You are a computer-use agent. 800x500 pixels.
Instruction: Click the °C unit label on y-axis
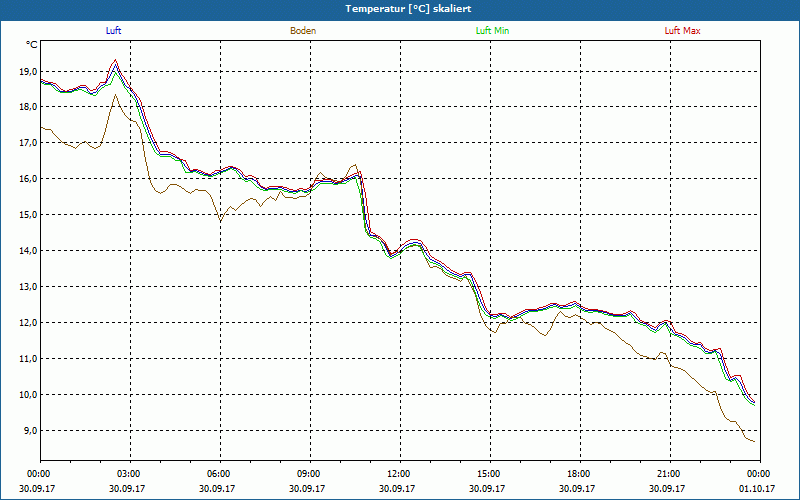[x=32, y=45]
